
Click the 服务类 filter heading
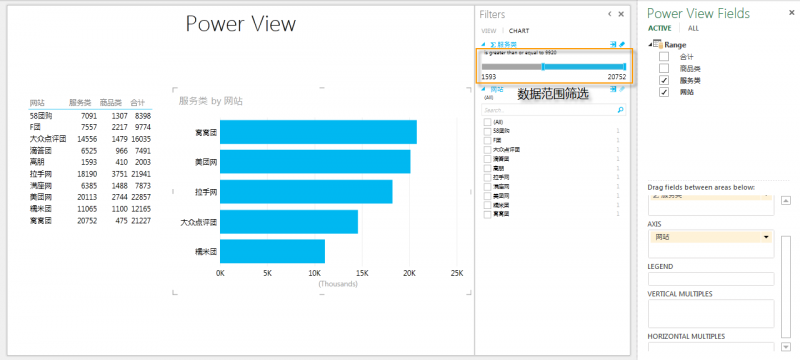[503, 45]
